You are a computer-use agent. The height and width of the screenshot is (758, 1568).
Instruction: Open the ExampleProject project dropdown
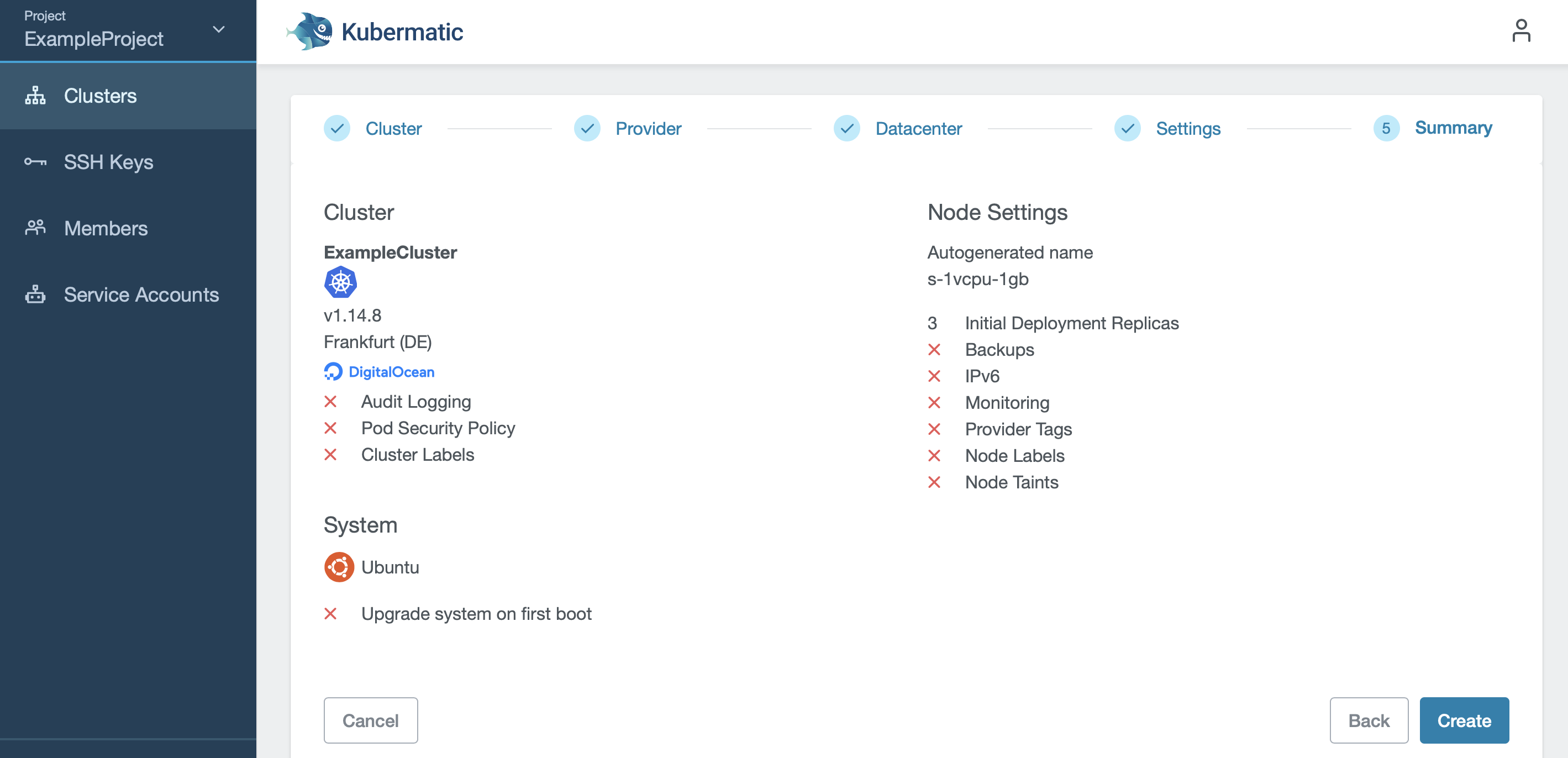coord(128,30)
